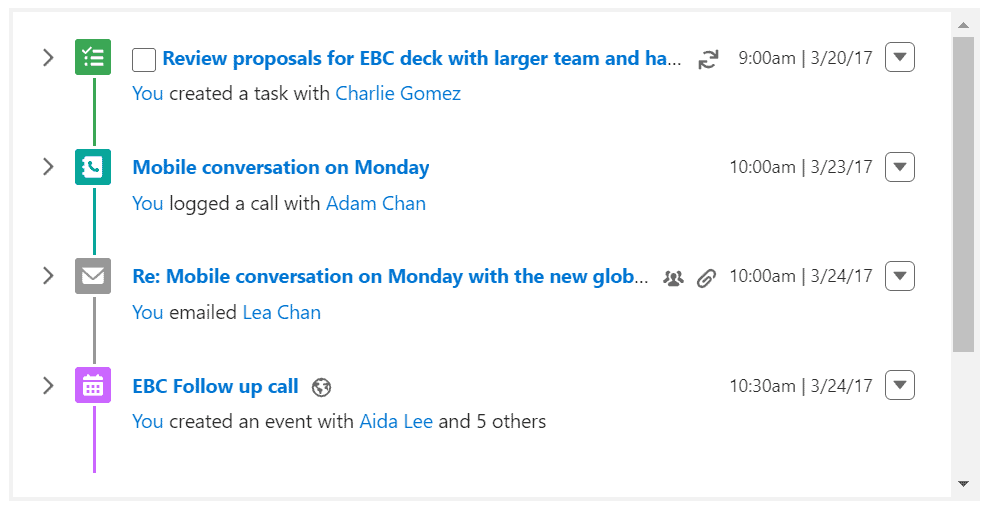Open the Charlie Gomez contact link
Viewport: 990px width, 505px height.
click(x=398, y=93)
